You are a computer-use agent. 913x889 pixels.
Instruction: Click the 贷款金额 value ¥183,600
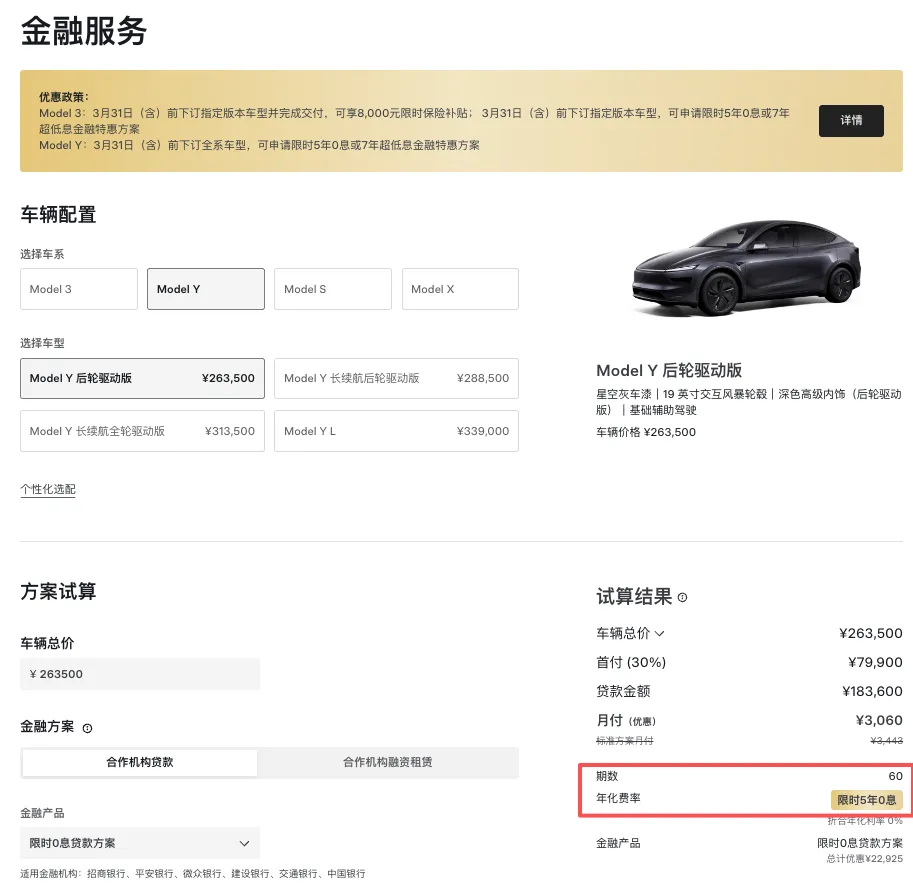pyautogui.click(x=872, y=692)
